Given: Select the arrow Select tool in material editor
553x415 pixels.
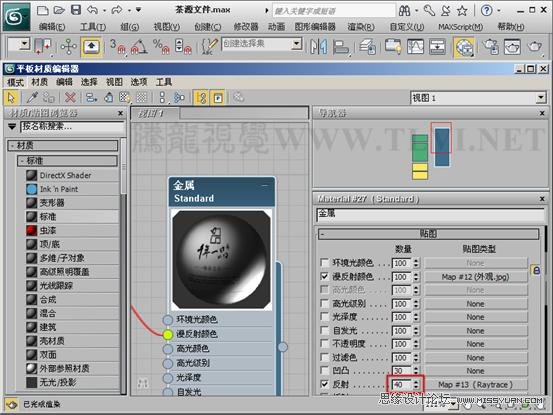Looking at the screenshot, I should point(12,98).
